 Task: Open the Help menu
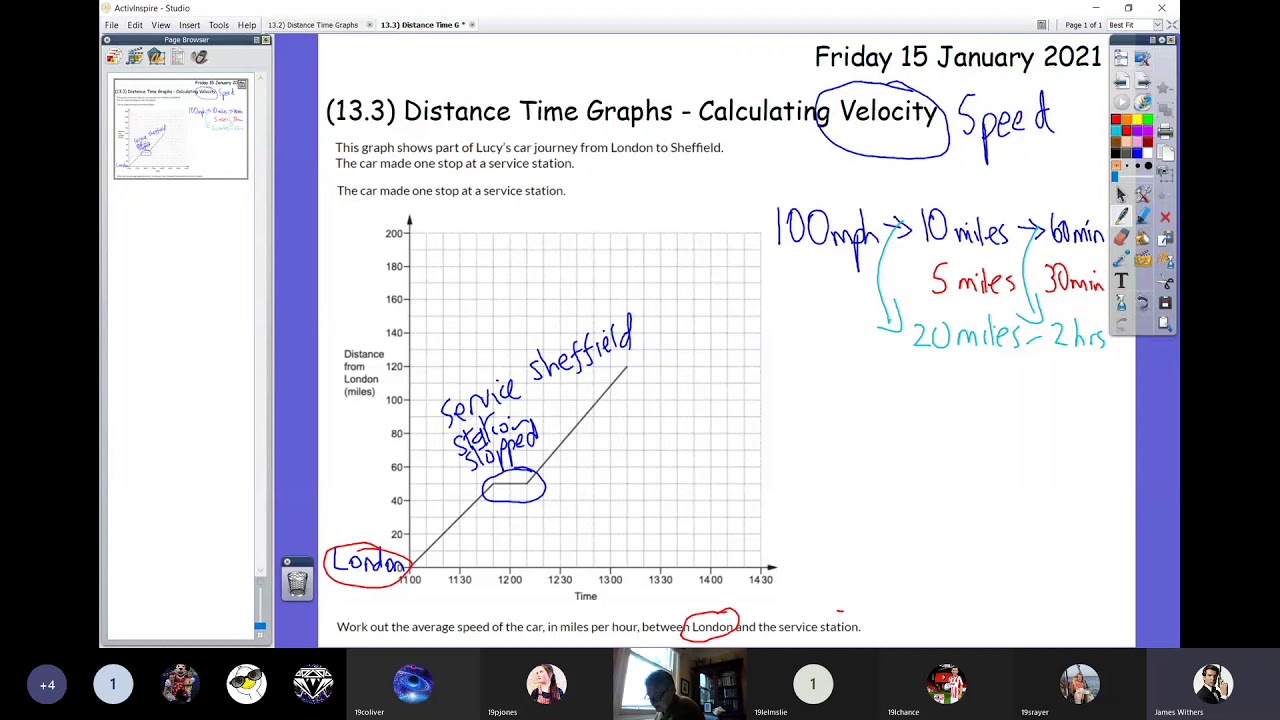click(246, 25)
